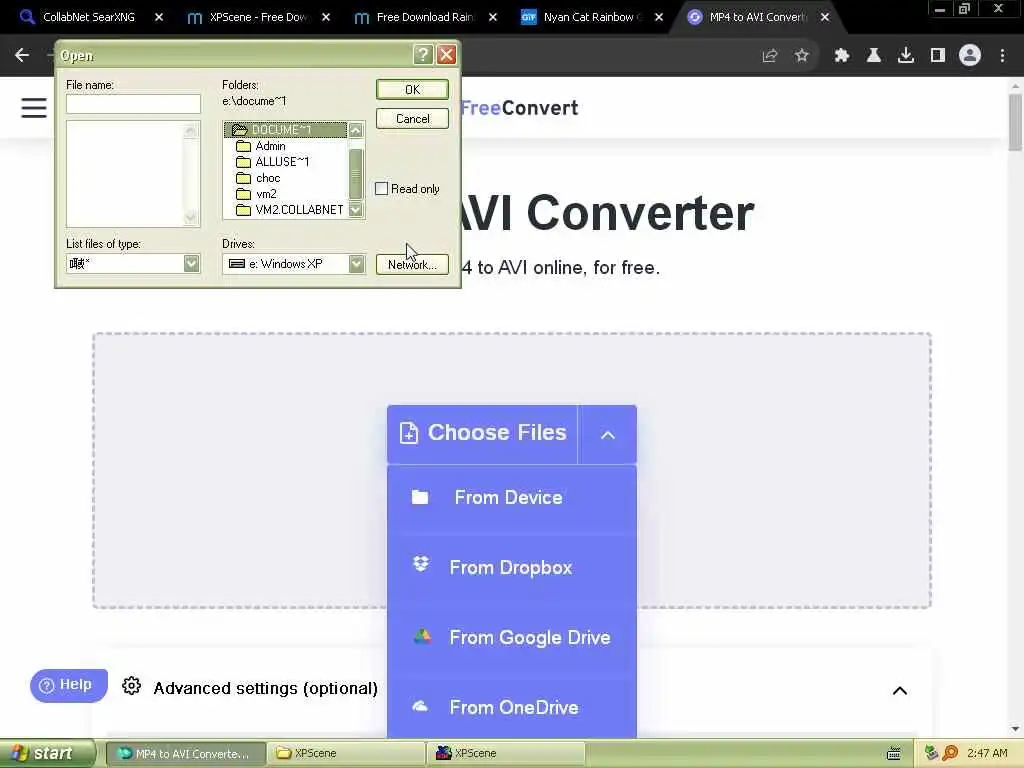This screenshot has width=1024, height=768.
Task: Choose From Google Drive in the upload menu
Action: 512,637
